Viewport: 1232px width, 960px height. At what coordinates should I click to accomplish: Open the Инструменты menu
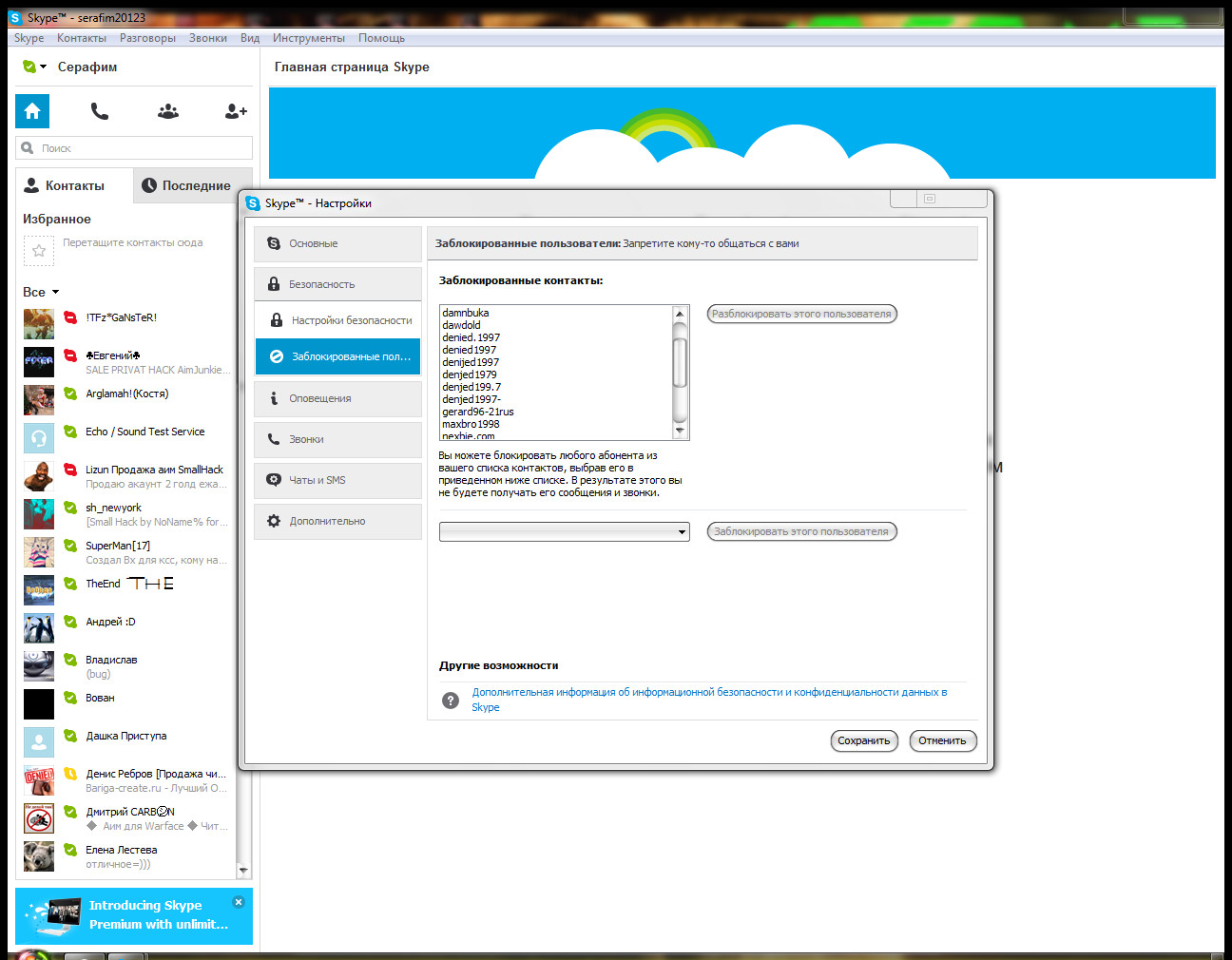(309, 38)
